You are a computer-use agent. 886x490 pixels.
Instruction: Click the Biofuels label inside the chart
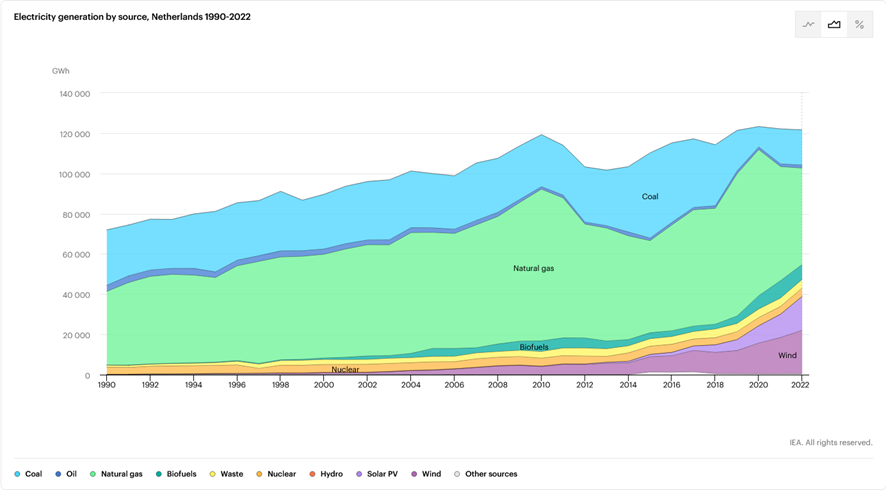tap(533, 347)
